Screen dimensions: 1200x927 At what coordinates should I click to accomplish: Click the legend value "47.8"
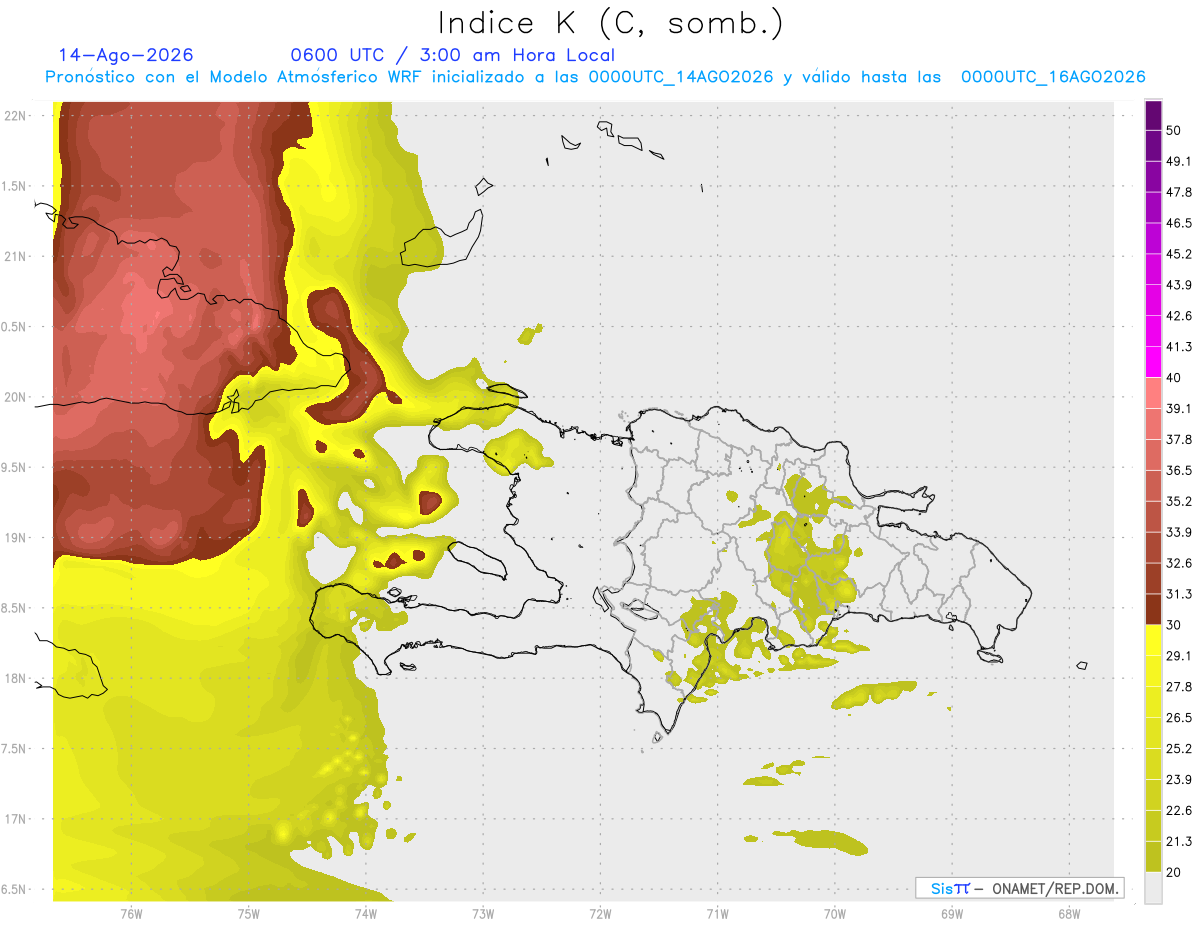pyautogui.click(x=1179, y=192)
